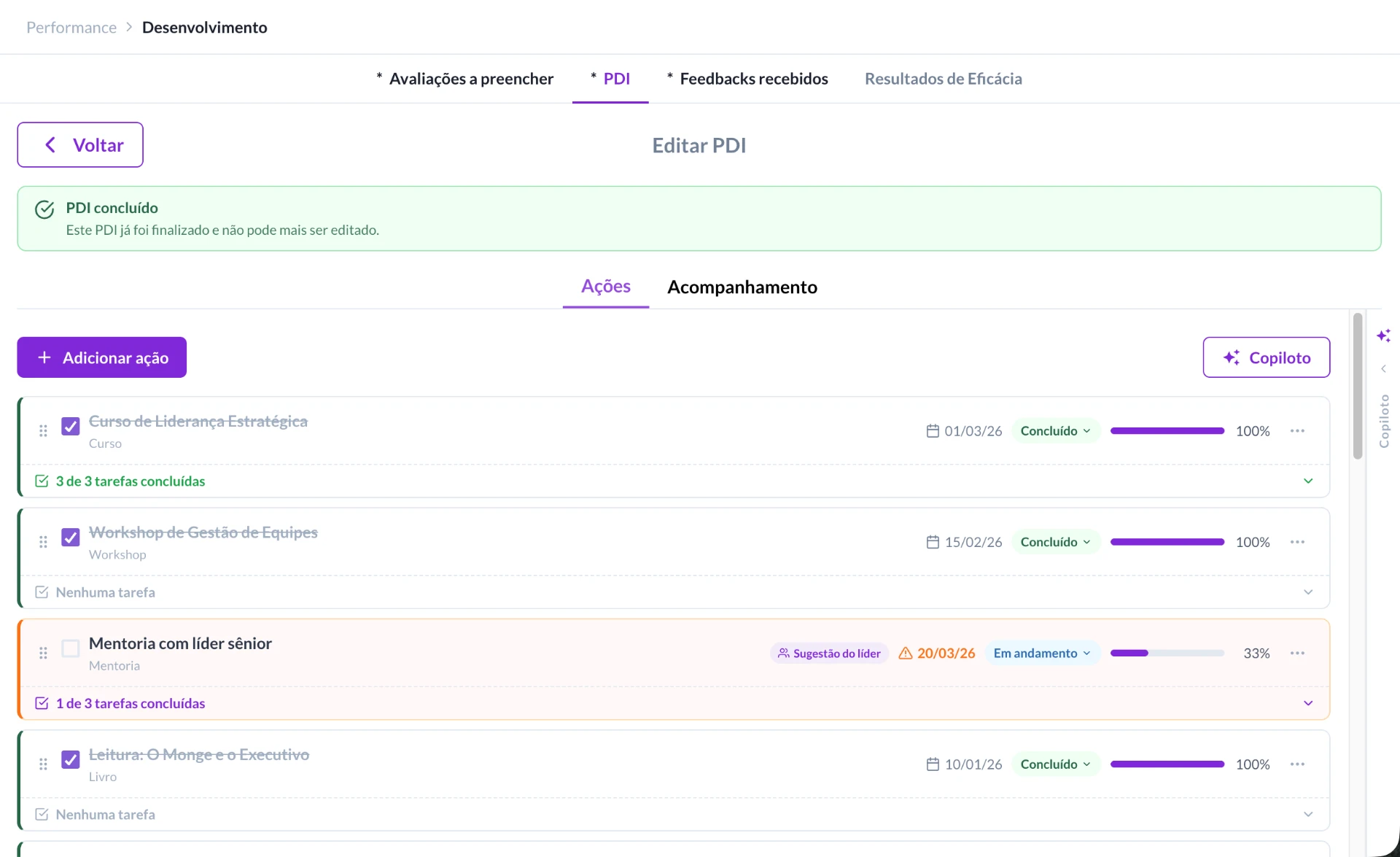Click the 33% progress bar for Mentoria
1400x857 pixels.
(1167, 653)
